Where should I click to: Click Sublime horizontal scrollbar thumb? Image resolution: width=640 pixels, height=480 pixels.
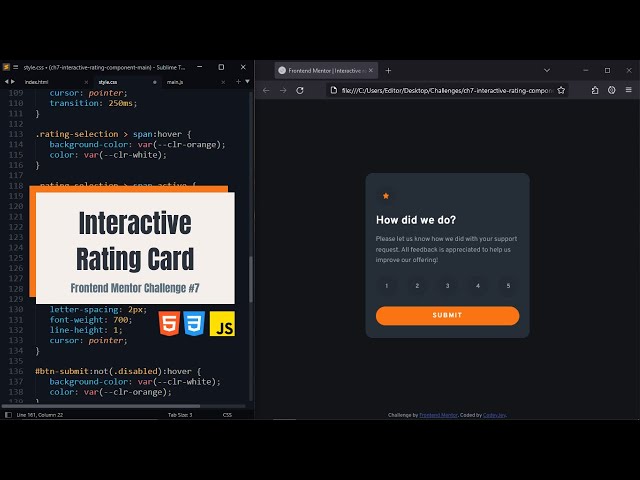[101, 406]
